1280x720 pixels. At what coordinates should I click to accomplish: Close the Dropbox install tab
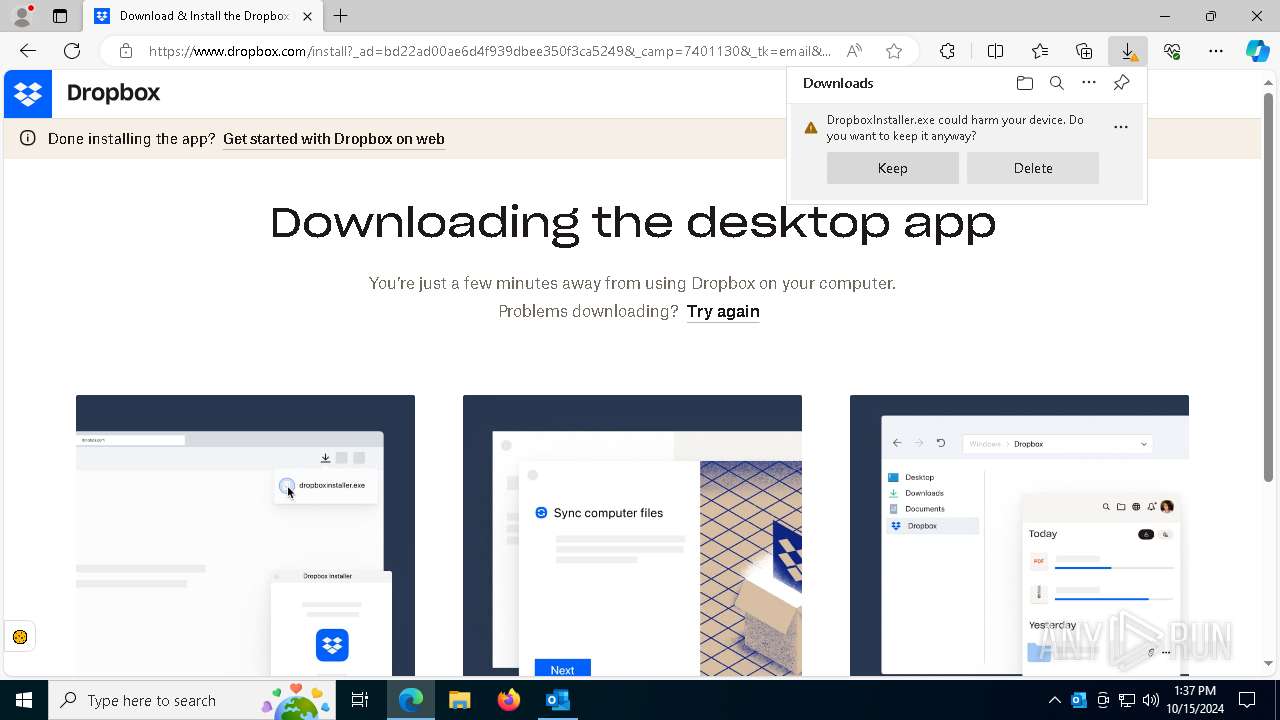[x=307, y=16]
